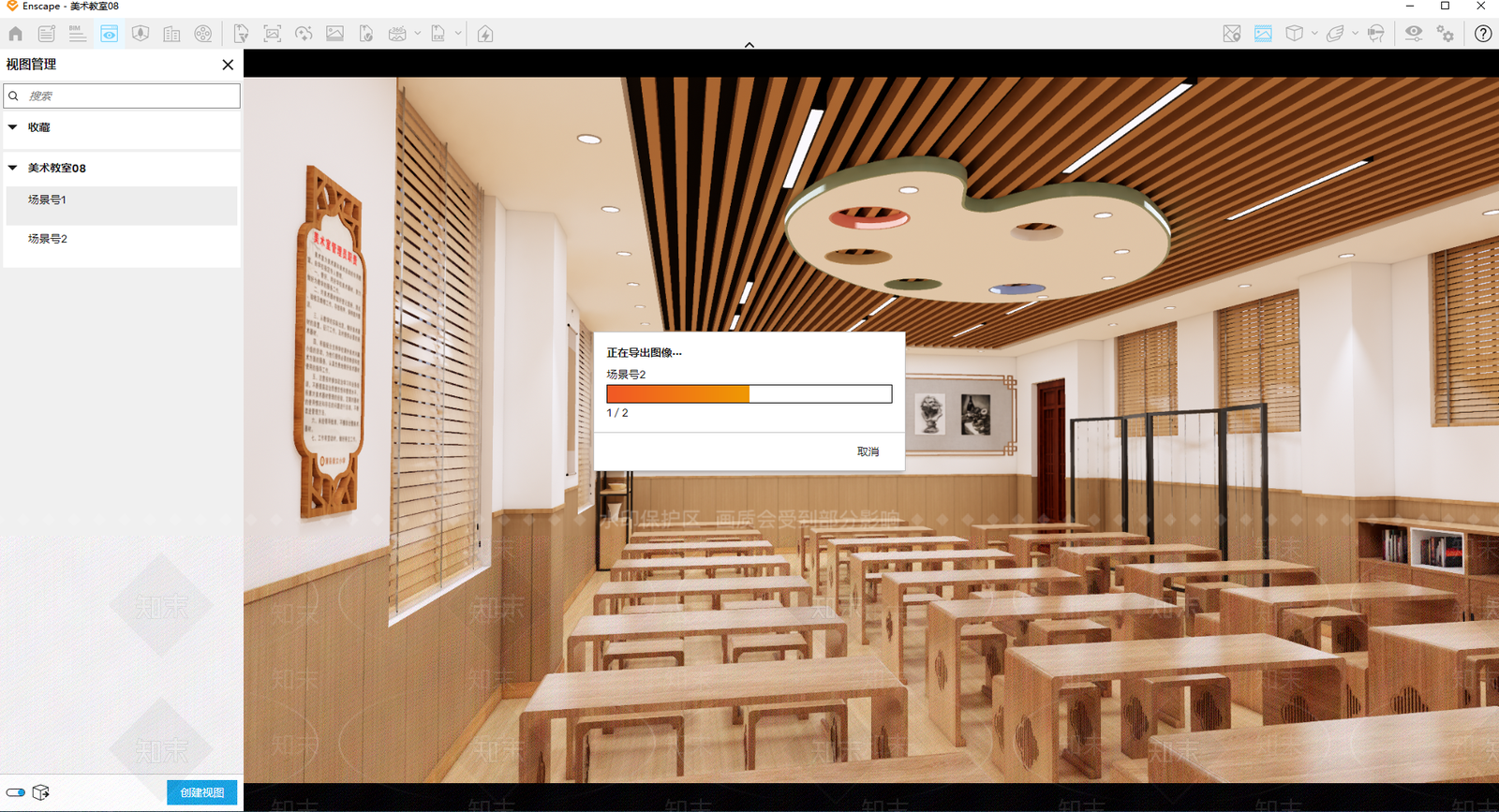The width and height of the screenshot is (1499, 812).
Task: Open visual settings eye-with-slider icon
Action: (1414, 34)
